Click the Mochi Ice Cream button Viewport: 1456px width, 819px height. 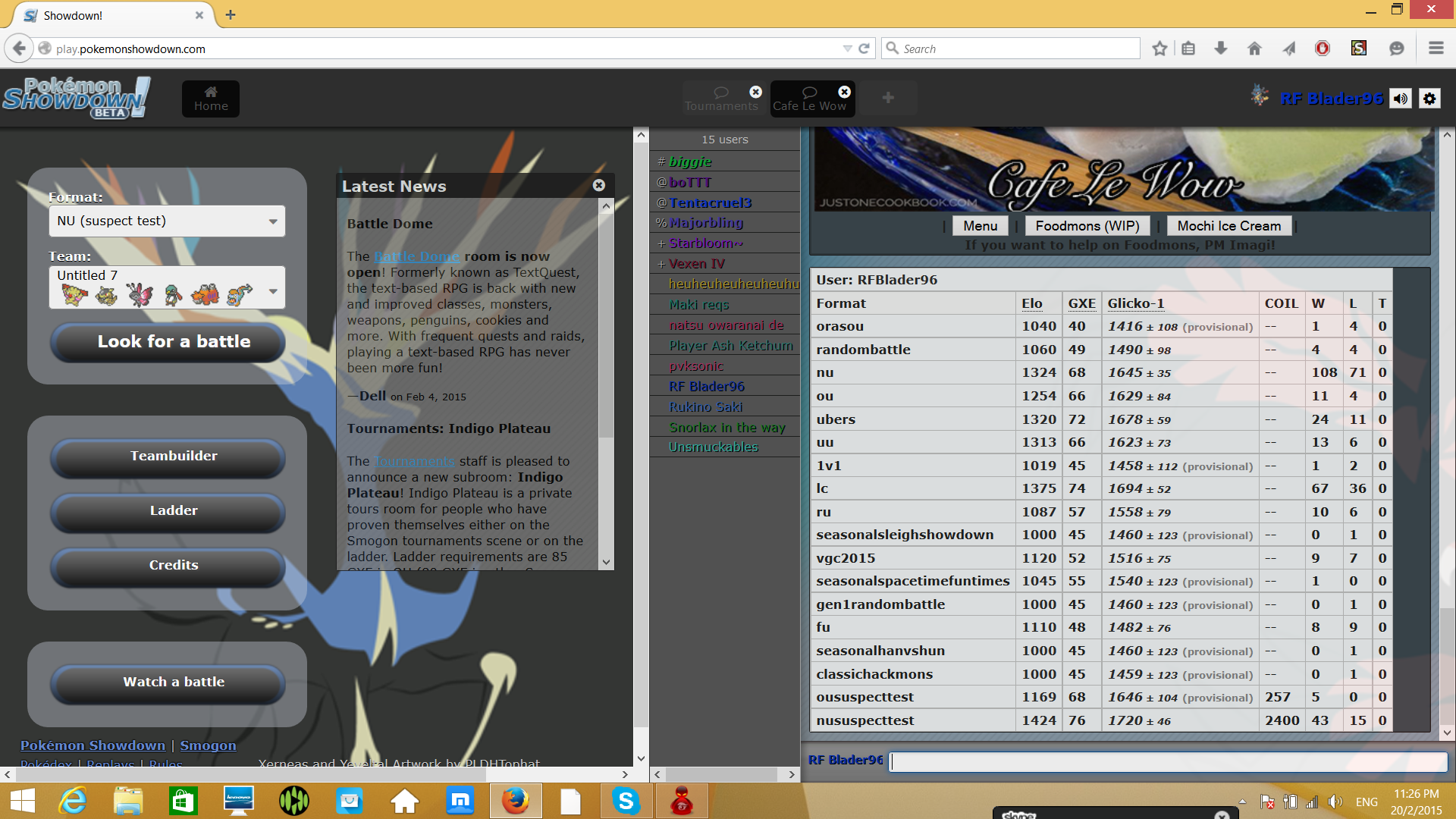(x=1229, y=226)
